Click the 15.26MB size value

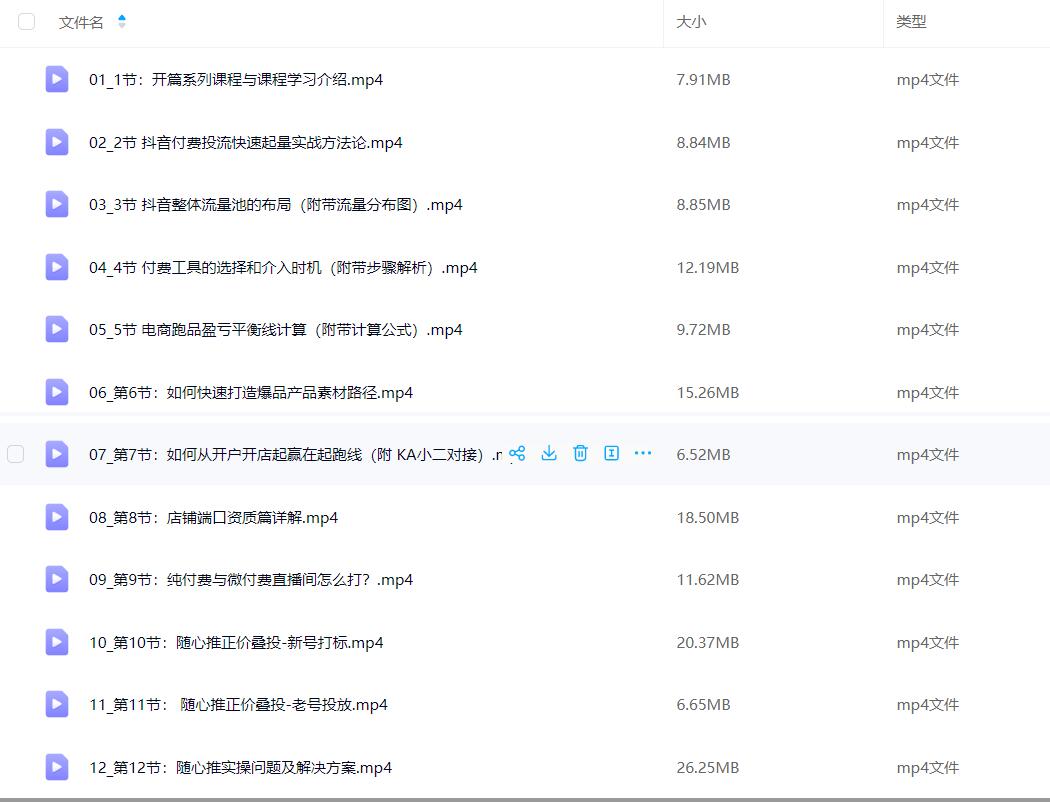708,393
